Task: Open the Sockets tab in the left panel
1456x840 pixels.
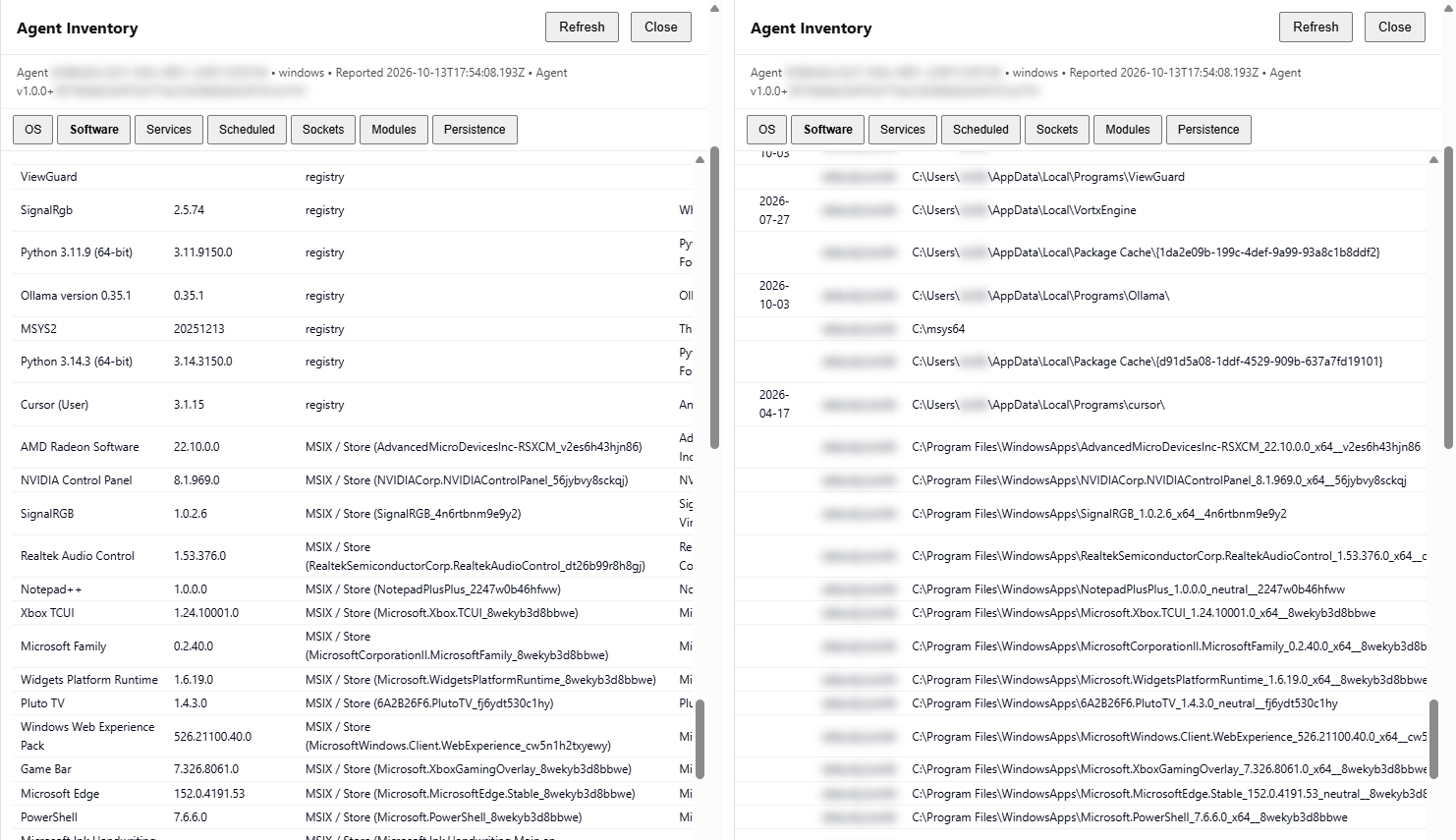Action: point(323,130)
